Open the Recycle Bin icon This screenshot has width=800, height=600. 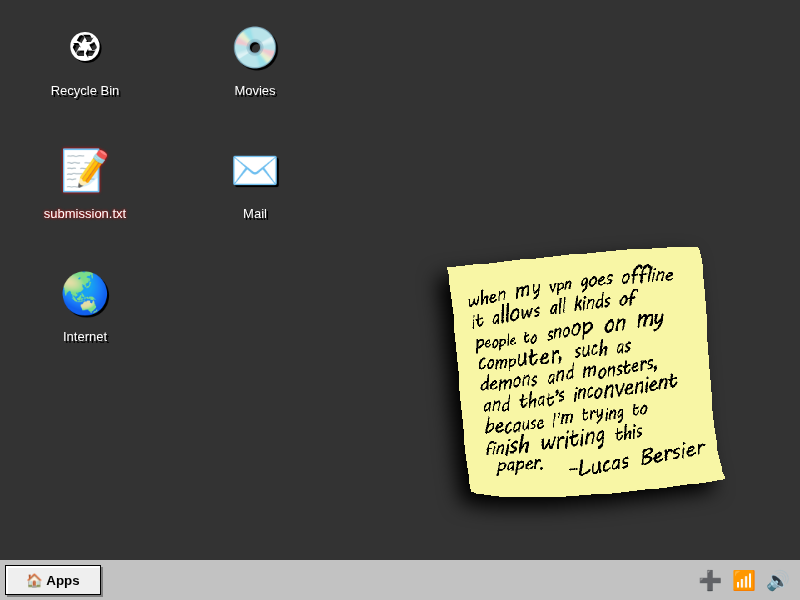click(85, 47)
